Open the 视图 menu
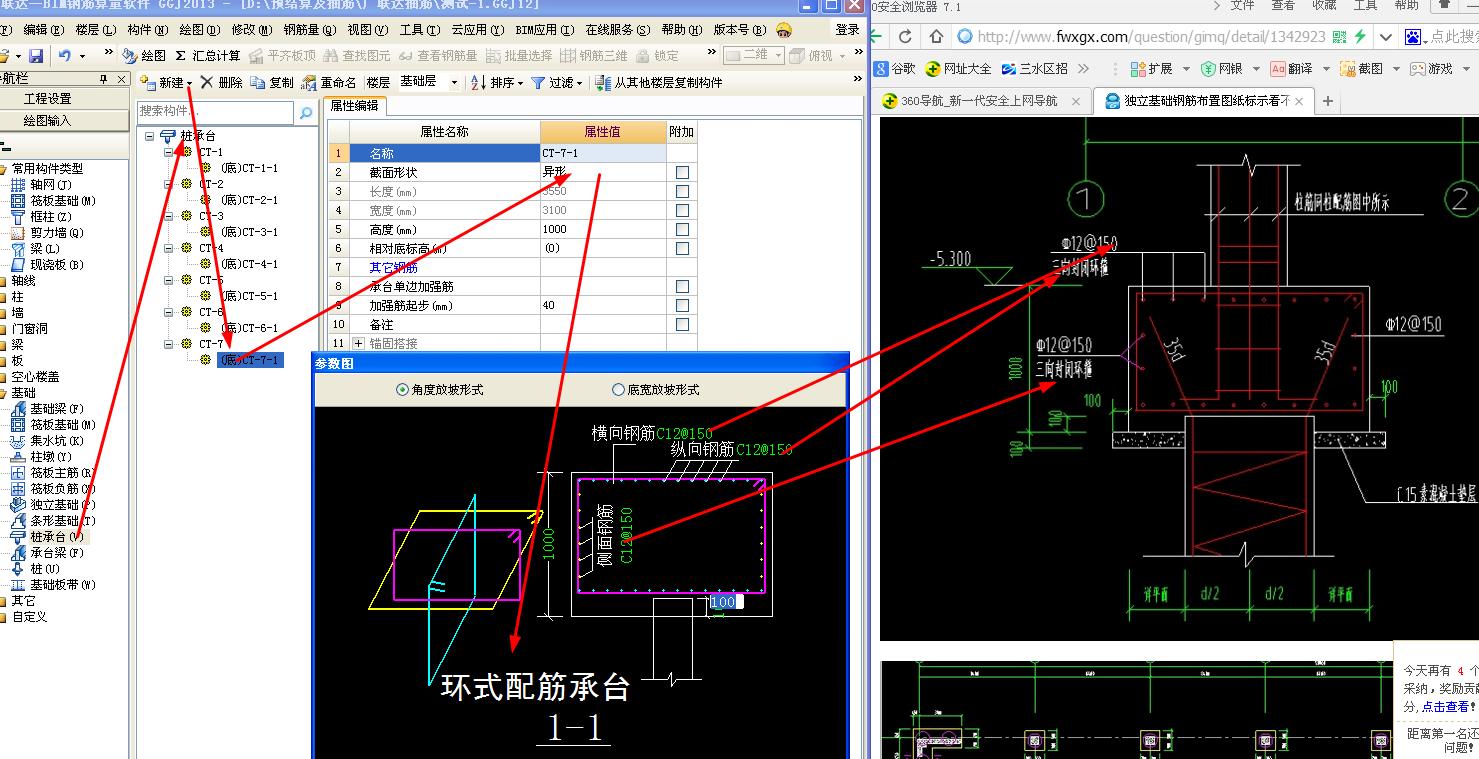 [x=367, y=30]
